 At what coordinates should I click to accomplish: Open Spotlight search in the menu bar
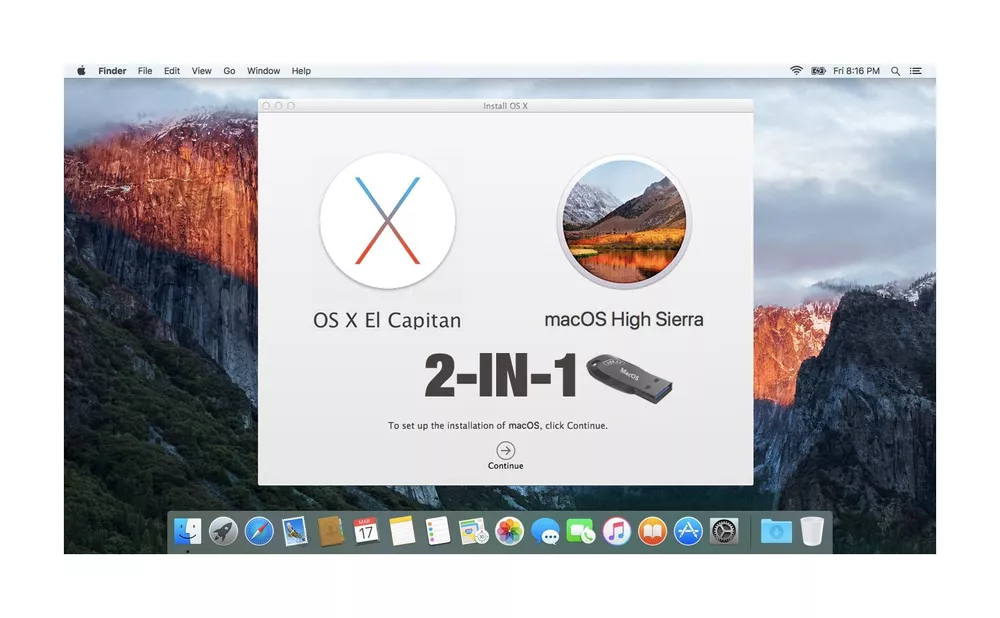(896, 71)
